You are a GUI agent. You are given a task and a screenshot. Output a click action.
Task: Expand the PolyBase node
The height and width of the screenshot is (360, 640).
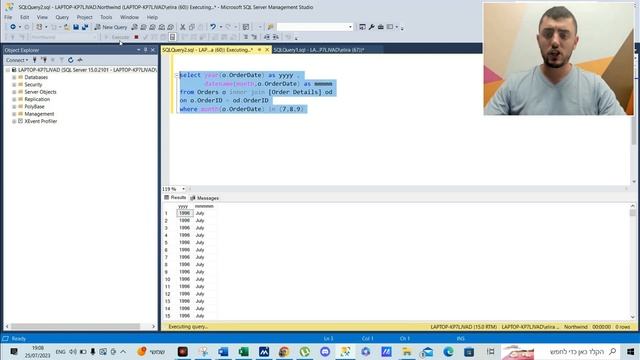(x=14, y=107)
